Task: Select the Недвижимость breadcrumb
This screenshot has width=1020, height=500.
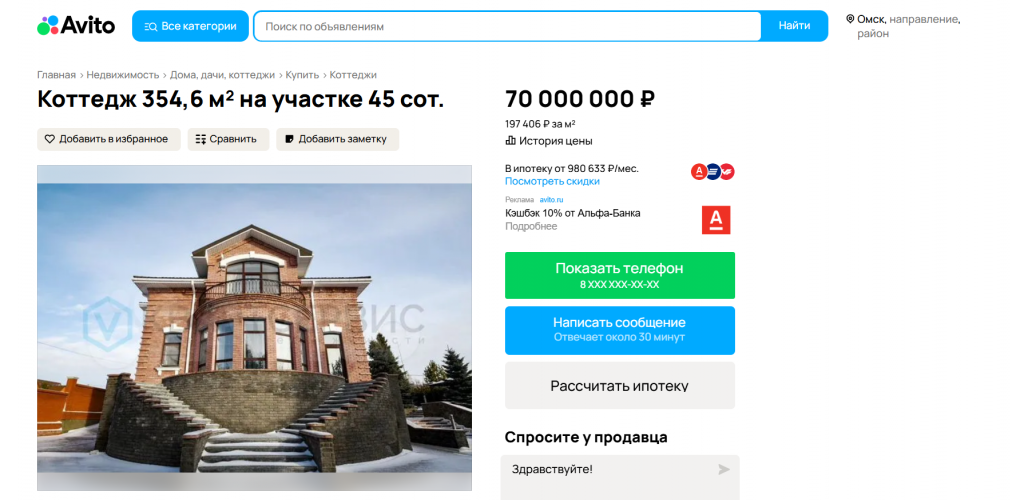Action: click(123, 75)
